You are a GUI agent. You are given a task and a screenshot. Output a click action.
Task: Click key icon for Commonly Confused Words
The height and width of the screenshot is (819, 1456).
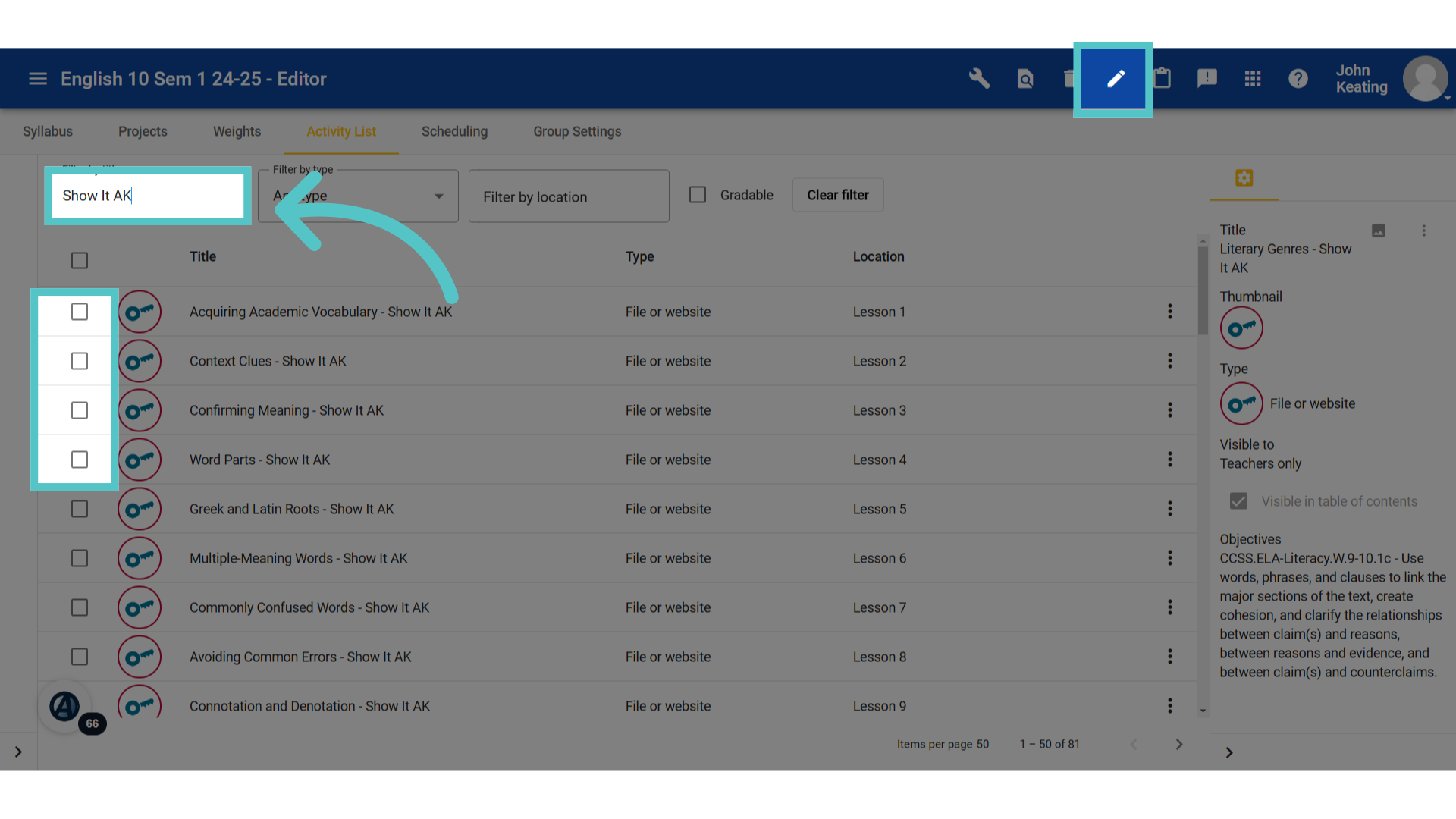tap(140, 607)
